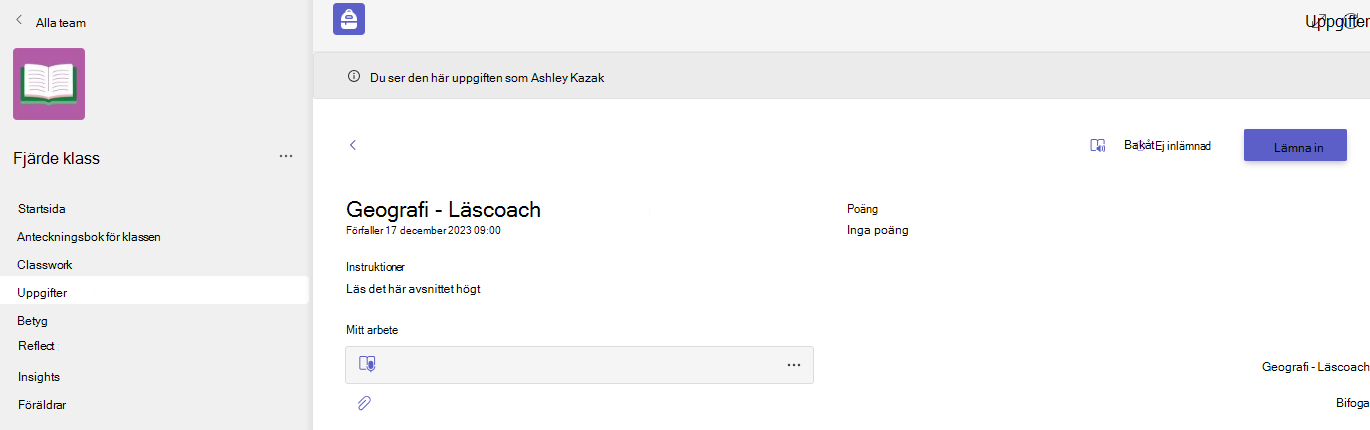Open the attachment's three-dot menu
Viewport: 1370px width, 430px height.
click(794, 365)
